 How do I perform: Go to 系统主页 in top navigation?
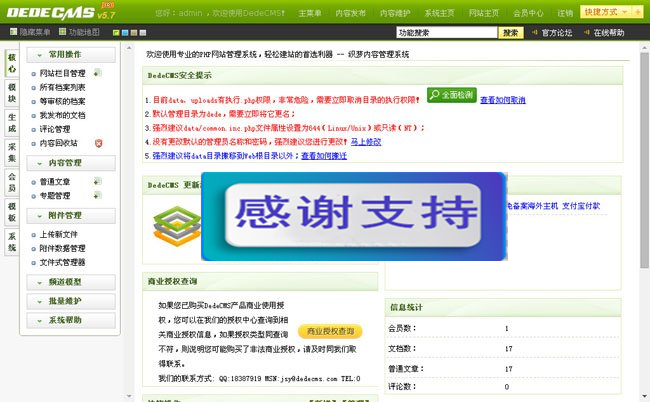(439, 13)
